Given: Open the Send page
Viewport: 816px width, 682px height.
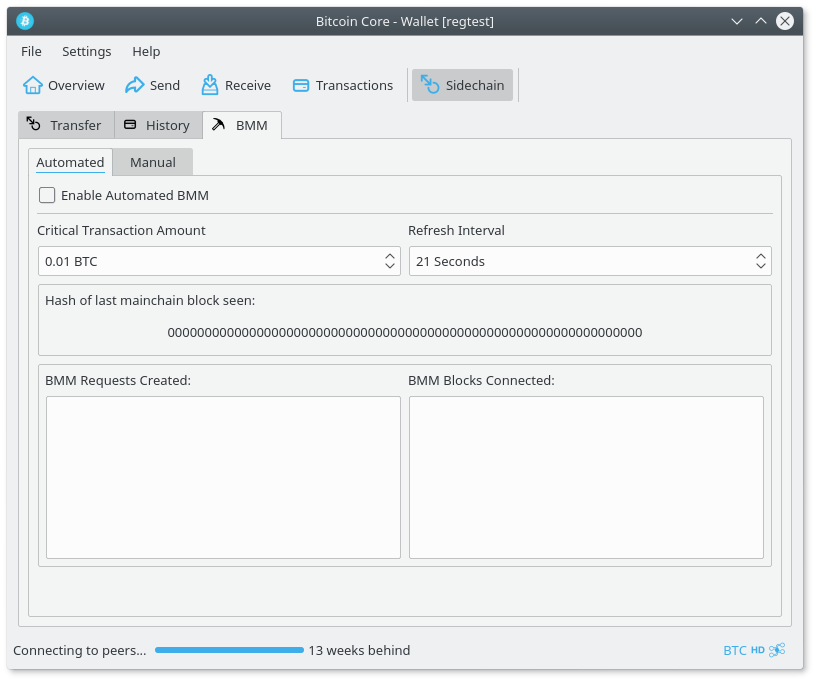Looking at the screenshot, I should pyautogui.click(x=152, y=85).
